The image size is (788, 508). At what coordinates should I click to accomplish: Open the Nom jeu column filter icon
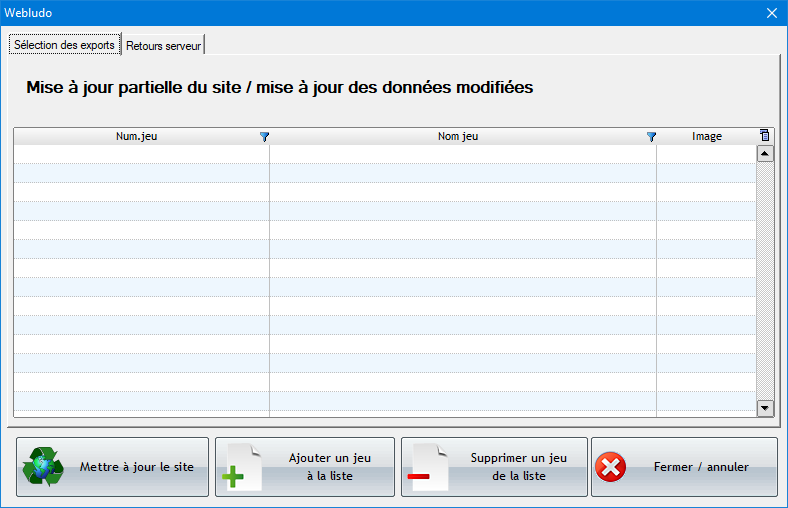click(x=651, y=137)
